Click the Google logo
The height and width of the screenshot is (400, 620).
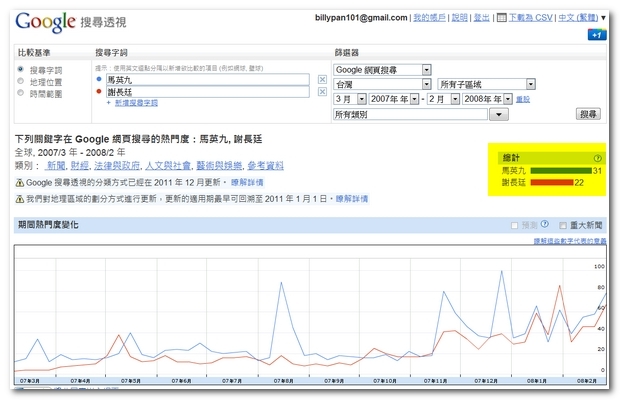(45, 22)
